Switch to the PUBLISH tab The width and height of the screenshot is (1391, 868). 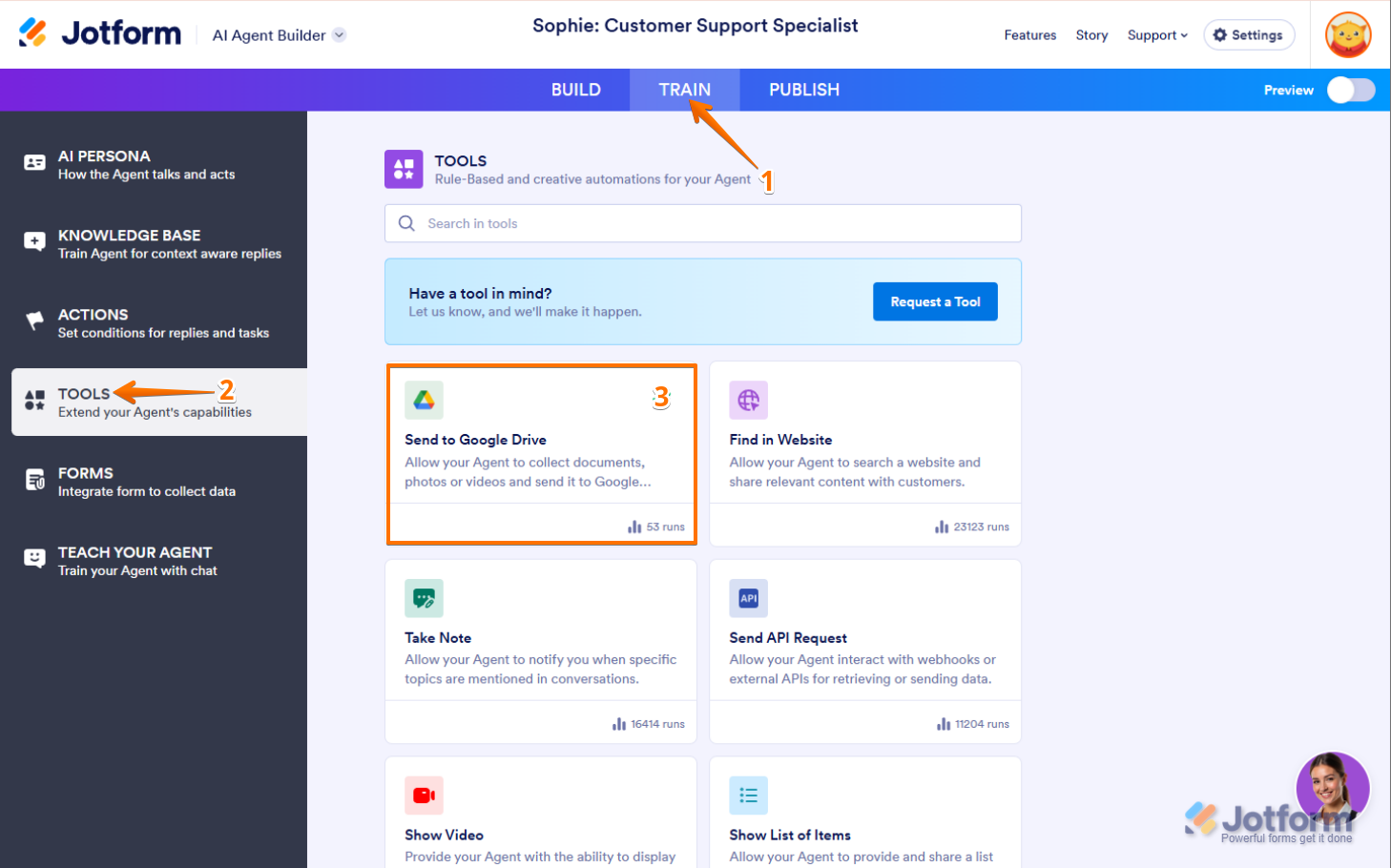[x=803, y=90]
